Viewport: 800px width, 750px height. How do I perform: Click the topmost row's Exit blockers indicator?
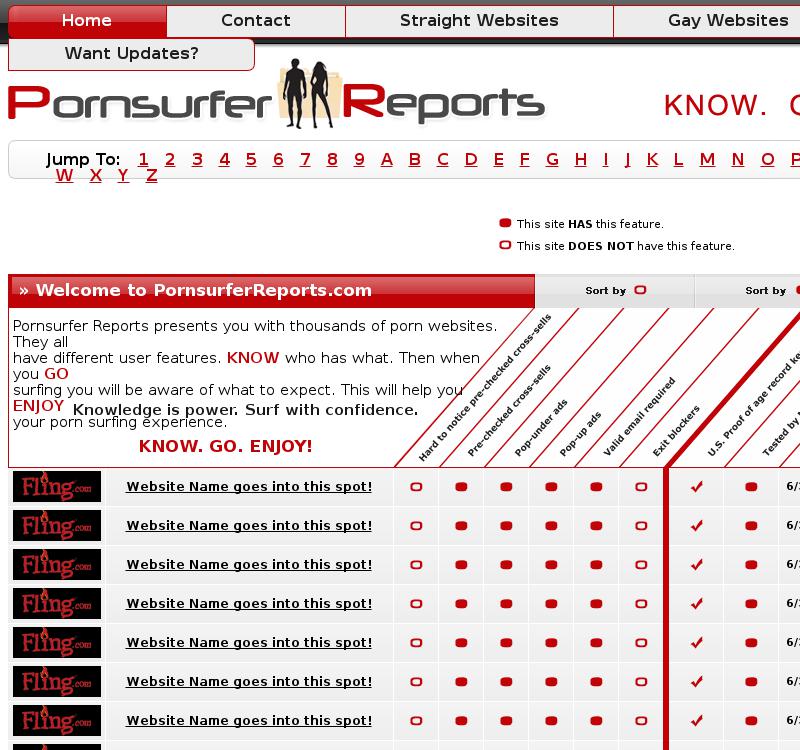tap(641, 487)
